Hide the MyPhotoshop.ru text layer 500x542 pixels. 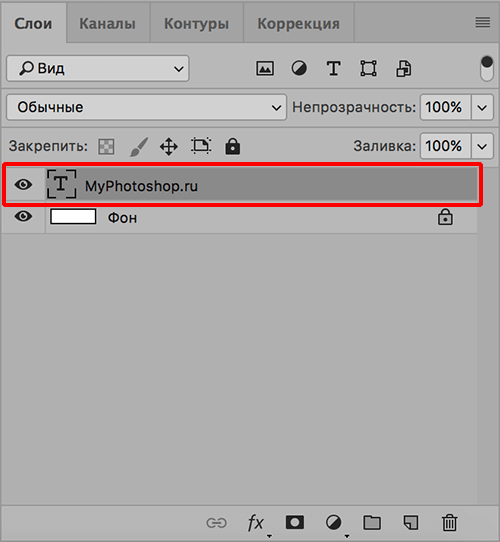pyautogui.click(x=24, y=185)
